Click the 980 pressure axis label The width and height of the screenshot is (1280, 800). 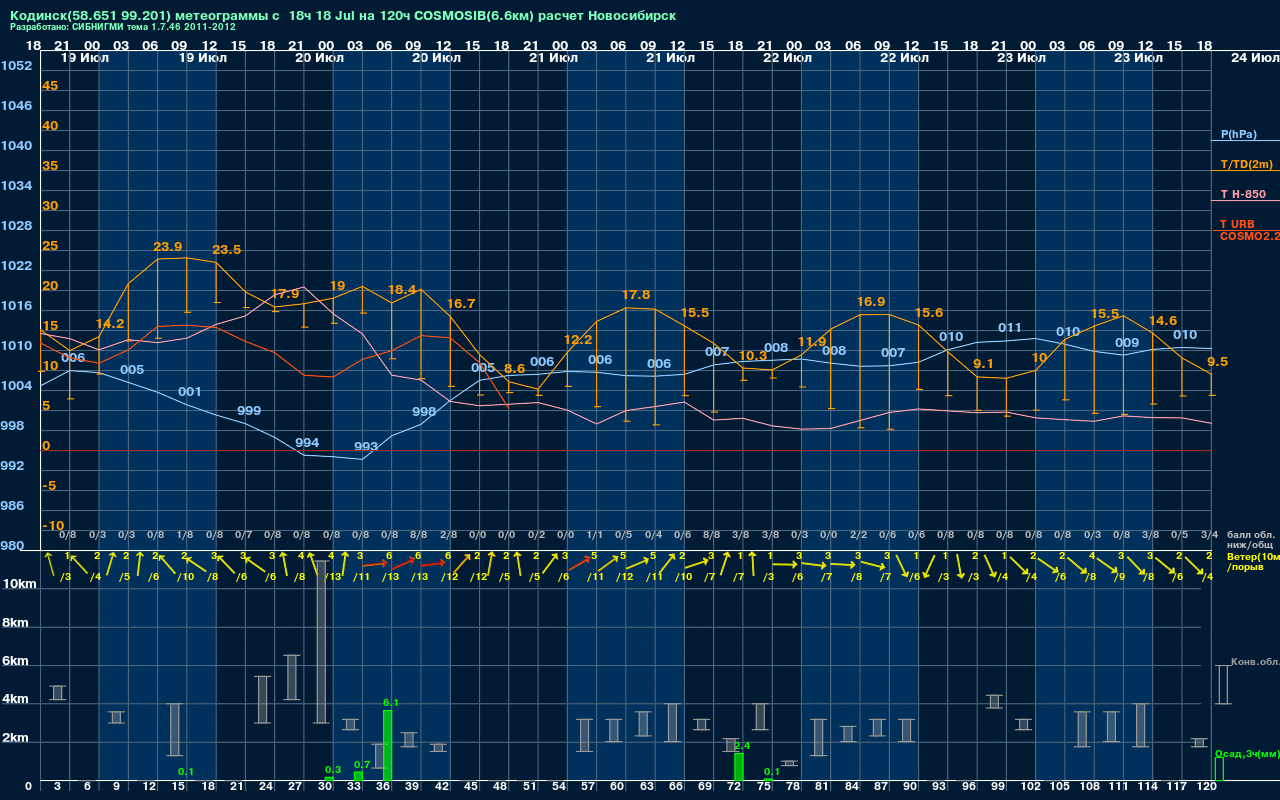tap(13, 546)
